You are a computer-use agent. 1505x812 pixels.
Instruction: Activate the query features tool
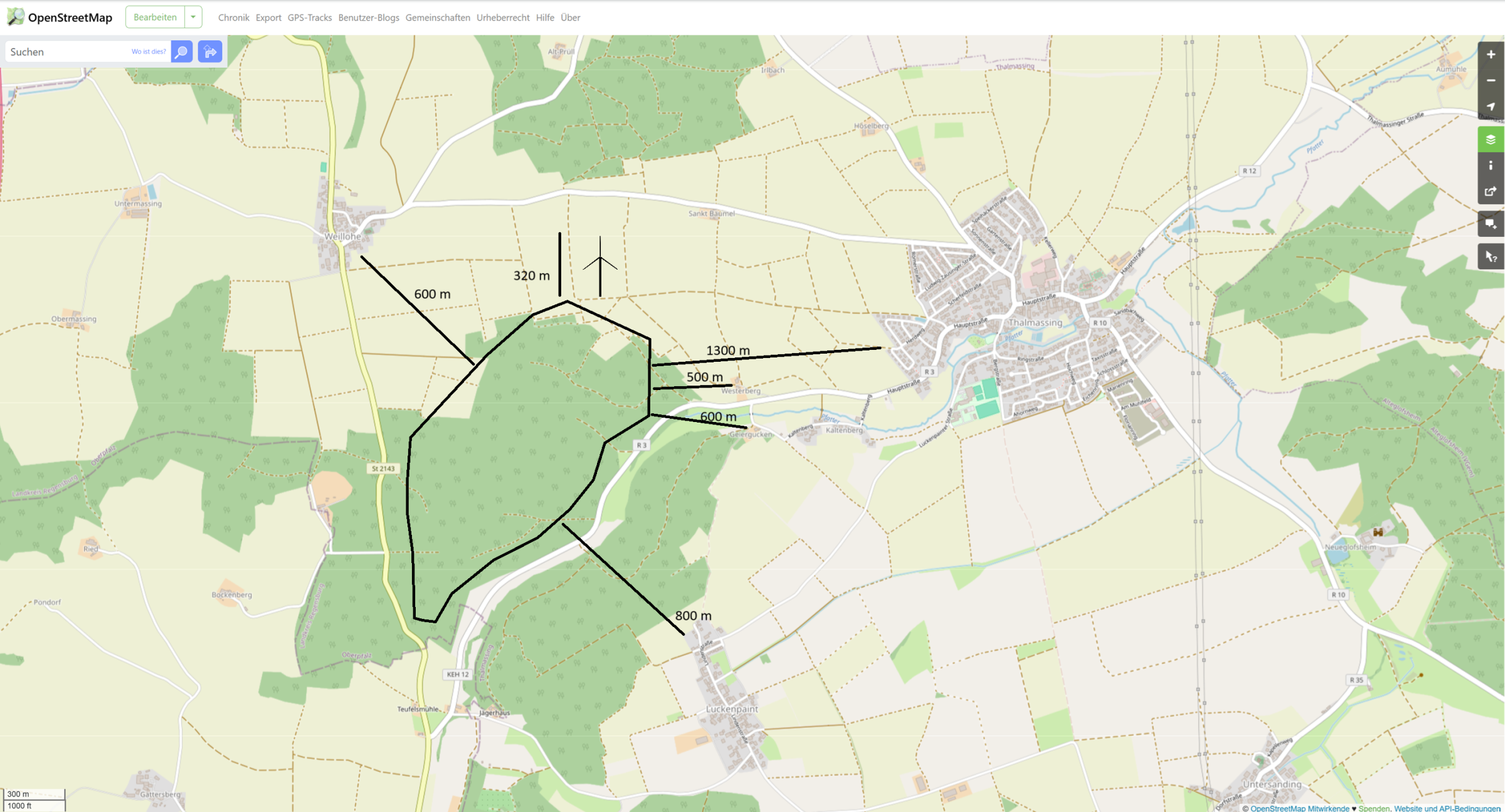[x=1491, y=257]
